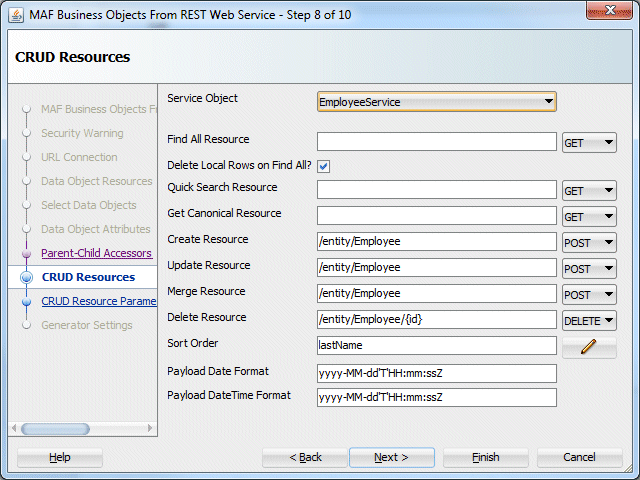Open the Service Object dropdown
Image resolution: width=640 pixels, height=480 pixels.
point(437,102)
